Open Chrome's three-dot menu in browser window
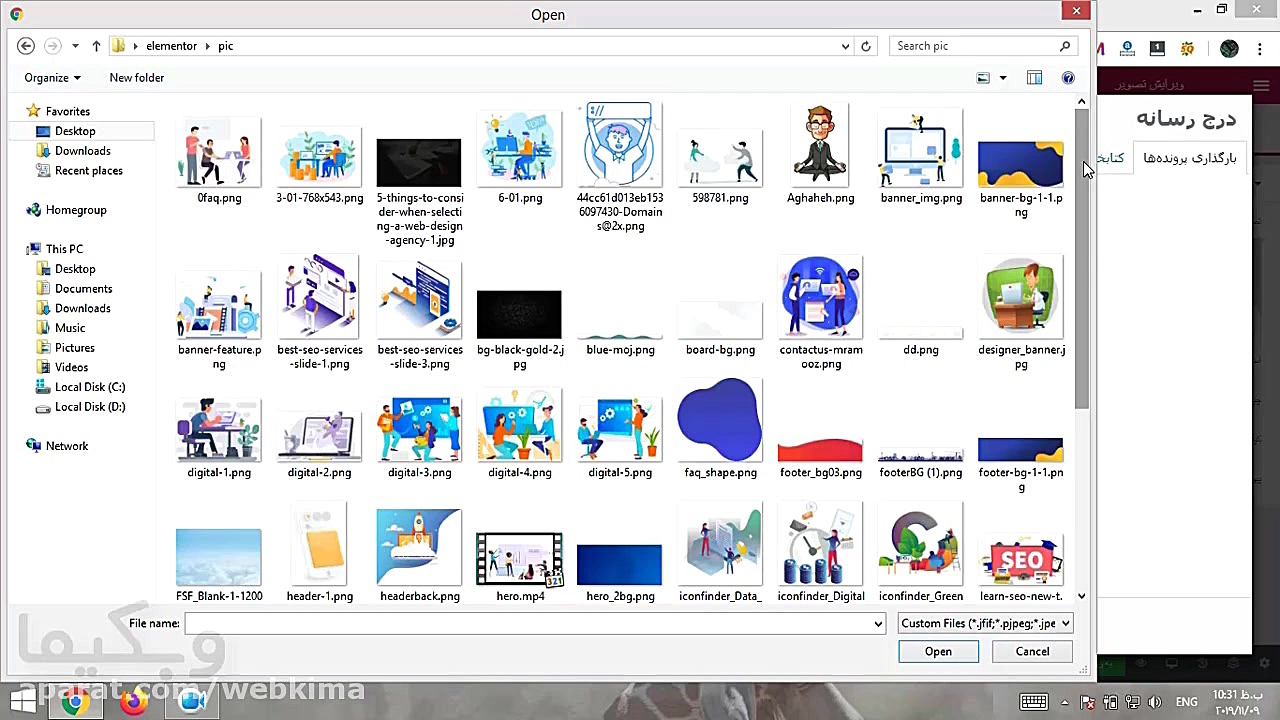The width and height of the screenshot is (1280, 720). point(1259,49)
